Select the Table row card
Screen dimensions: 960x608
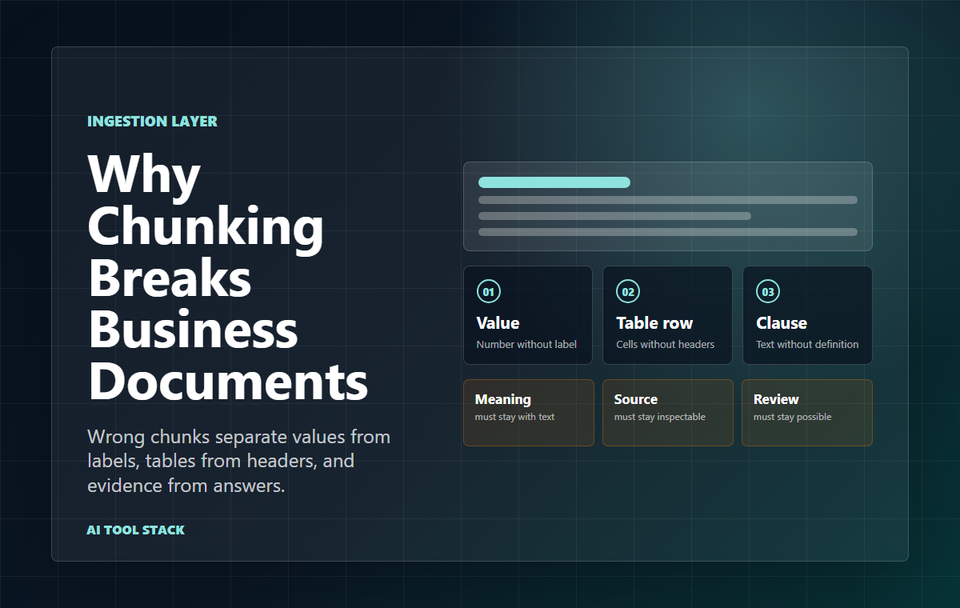tap(667, 315)
